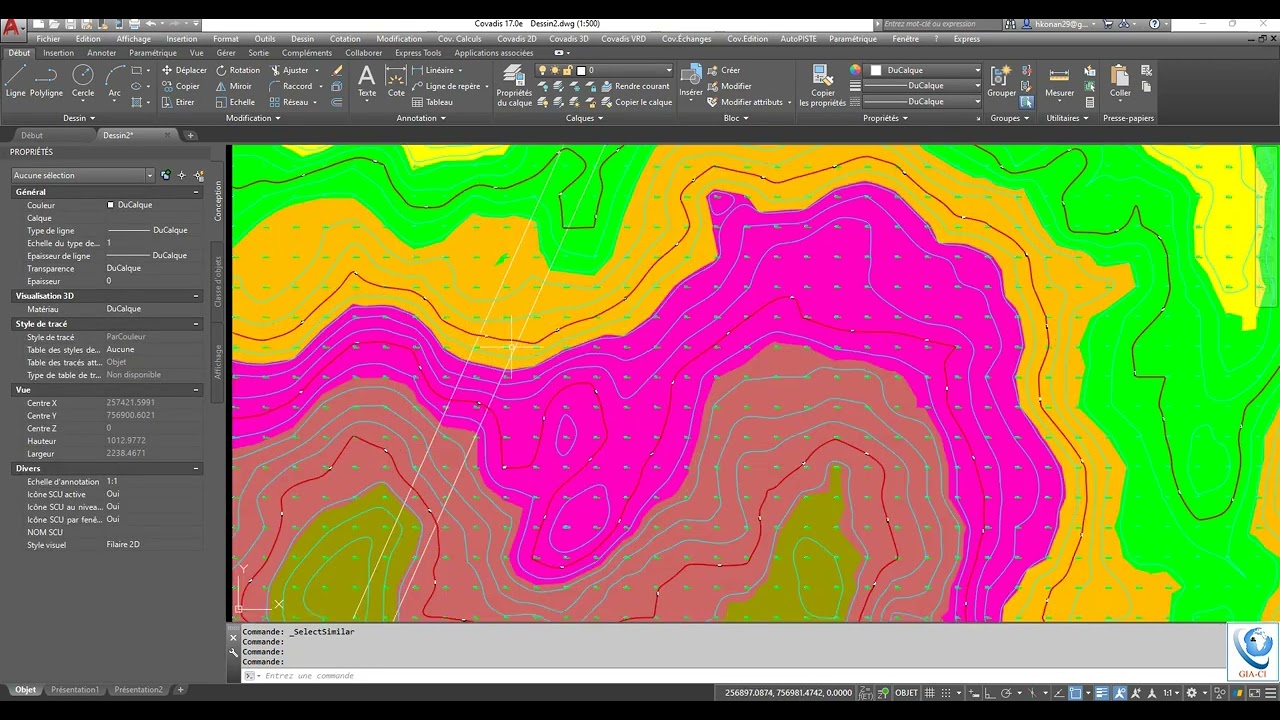The image size is (1280, 720).
Task: Click the Copier tool in Modification panel
Action: pos(180,86)
